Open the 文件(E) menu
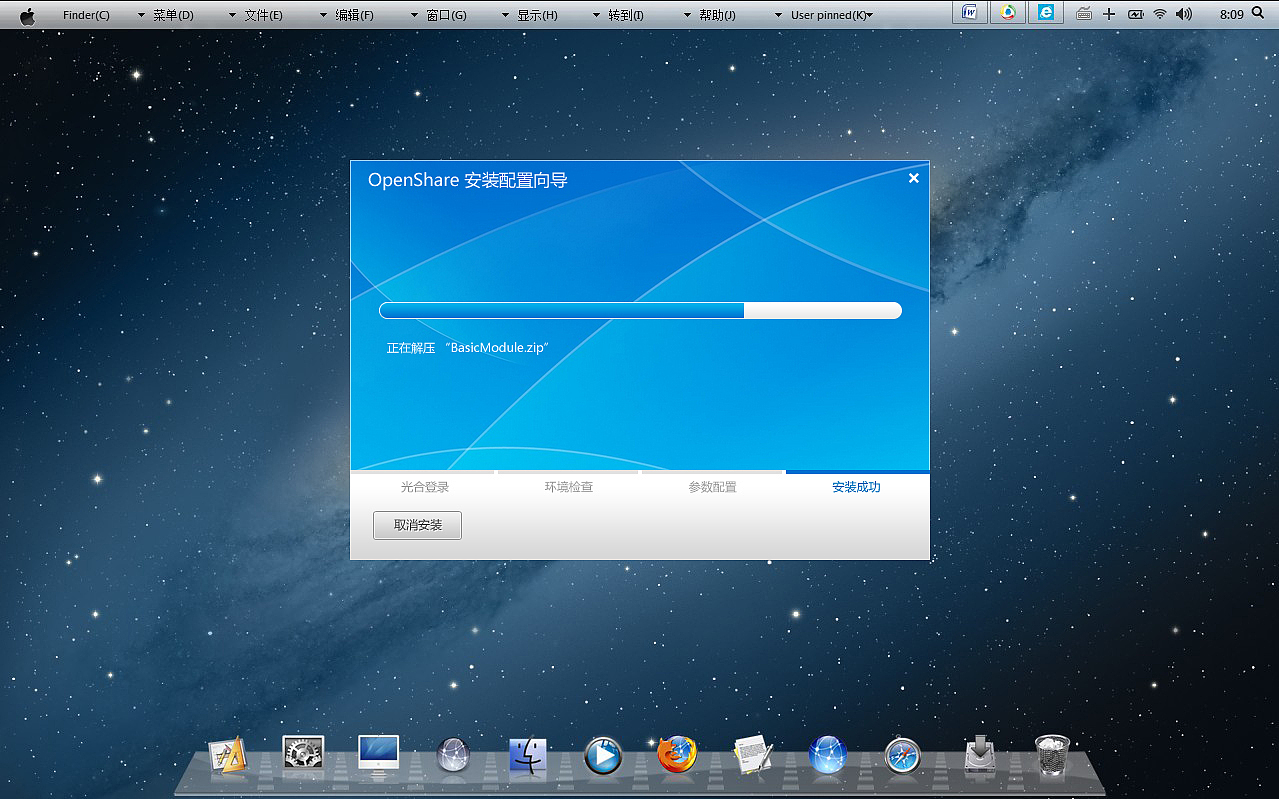The width and height of the screenshot is (1279, 799). 263,15
